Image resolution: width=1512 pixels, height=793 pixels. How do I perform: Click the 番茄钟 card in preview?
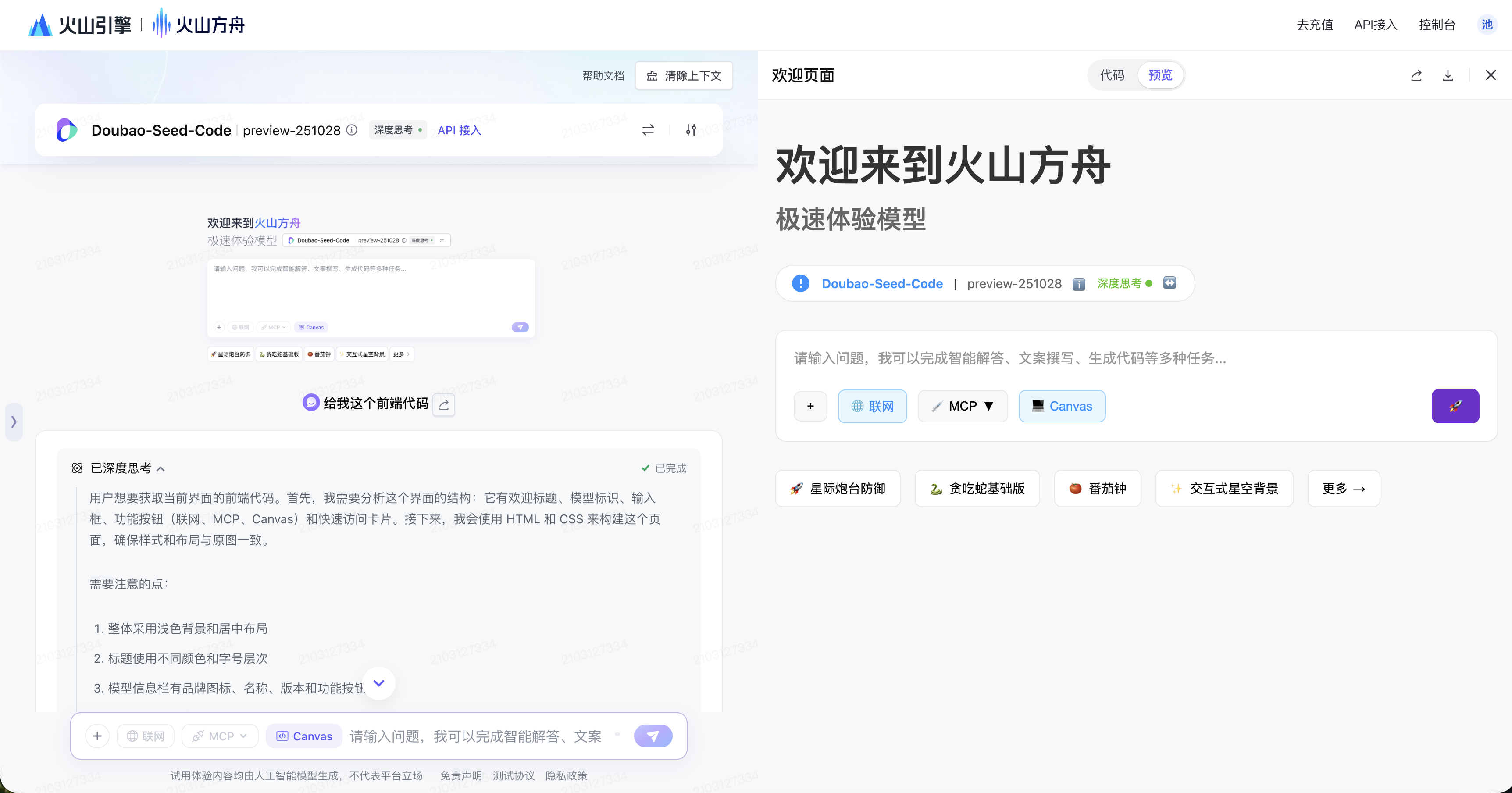[x=1097, y=488]
